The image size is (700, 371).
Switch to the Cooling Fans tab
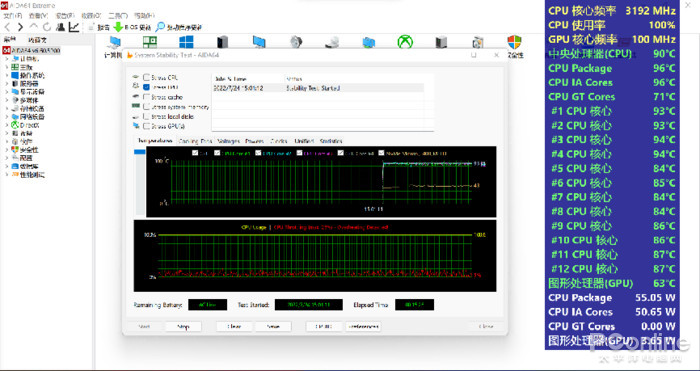(x=195, y=141)
